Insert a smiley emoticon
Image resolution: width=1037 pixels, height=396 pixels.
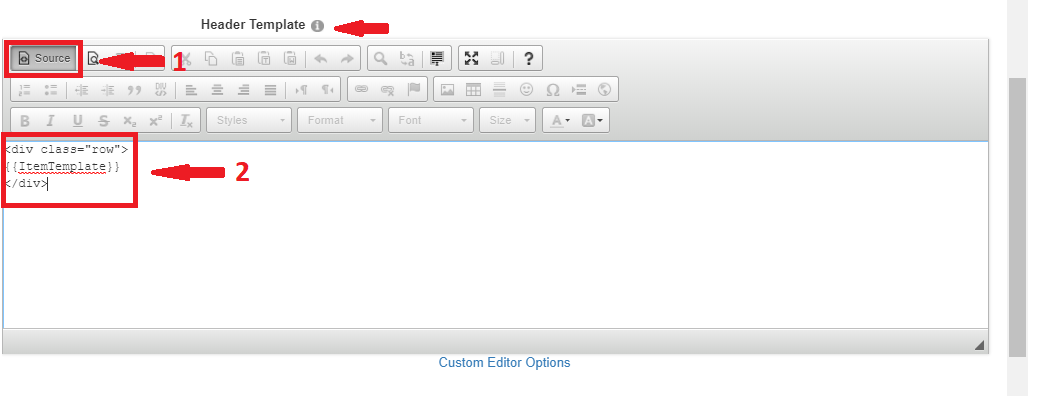tap(526, 90)
